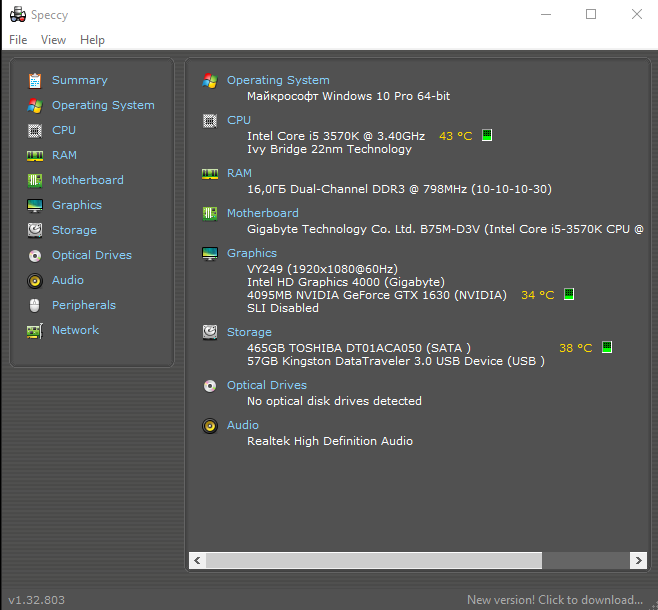Open the RAM section from sidebar
The image size is (658, 610).
[64, 155]
